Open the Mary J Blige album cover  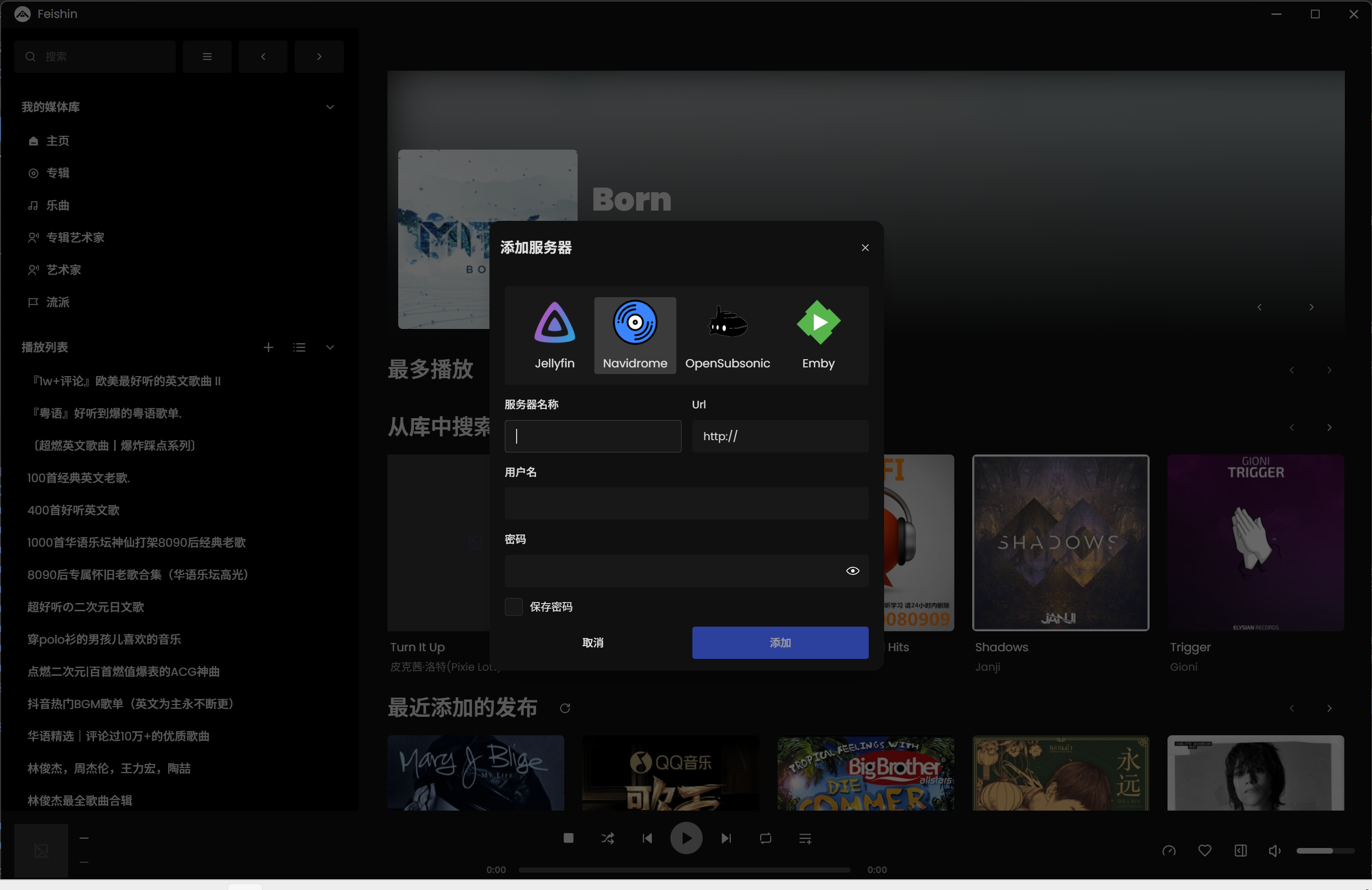tap(476, 773)
